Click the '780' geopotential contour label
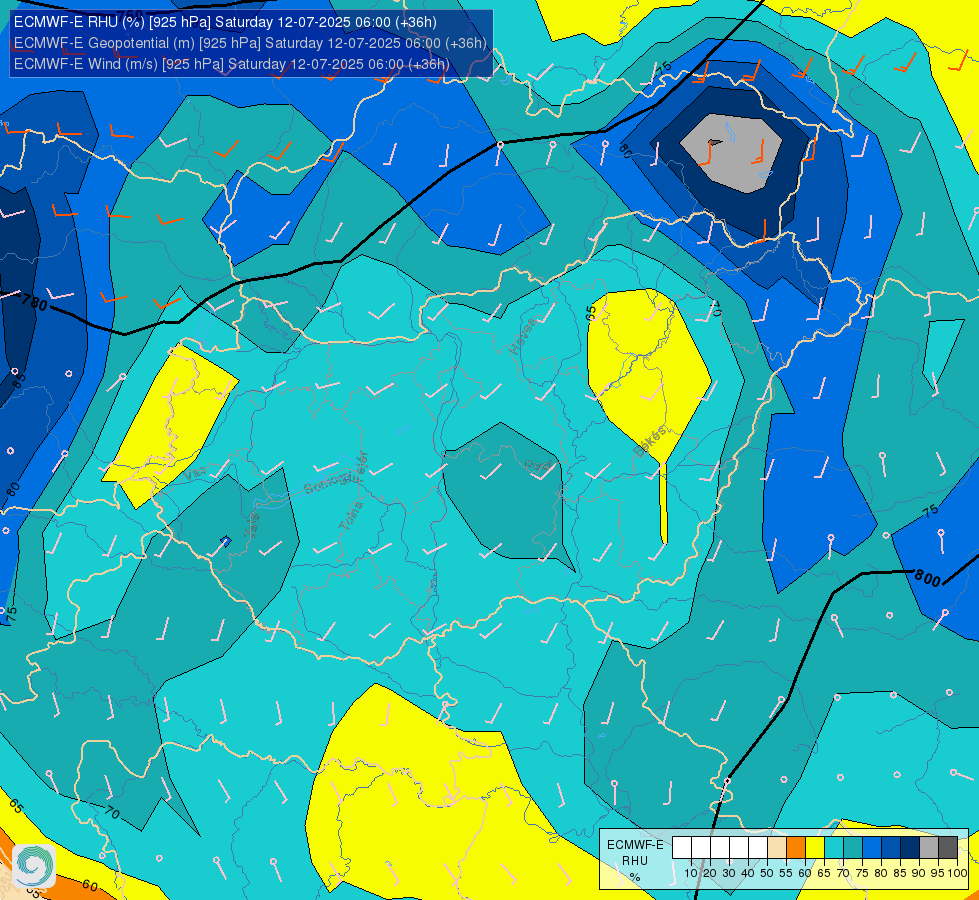 click(x=34, y=304)
